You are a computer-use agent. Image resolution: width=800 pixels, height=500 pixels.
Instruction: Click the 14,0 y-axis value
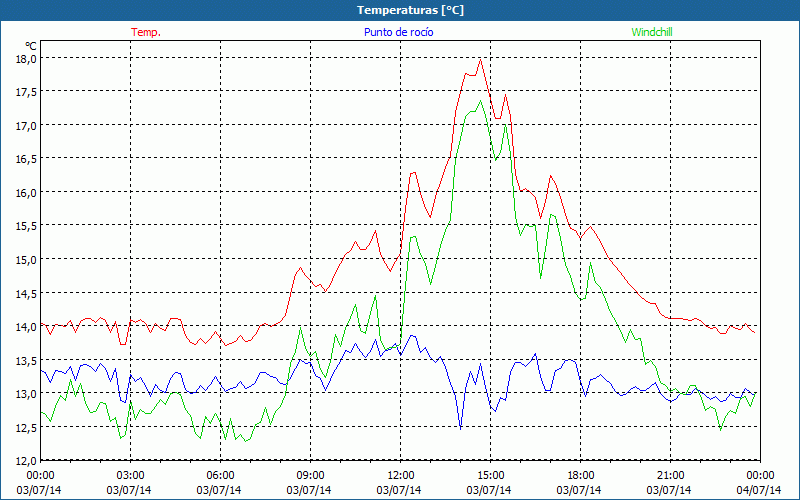click(x=27, y=327)
